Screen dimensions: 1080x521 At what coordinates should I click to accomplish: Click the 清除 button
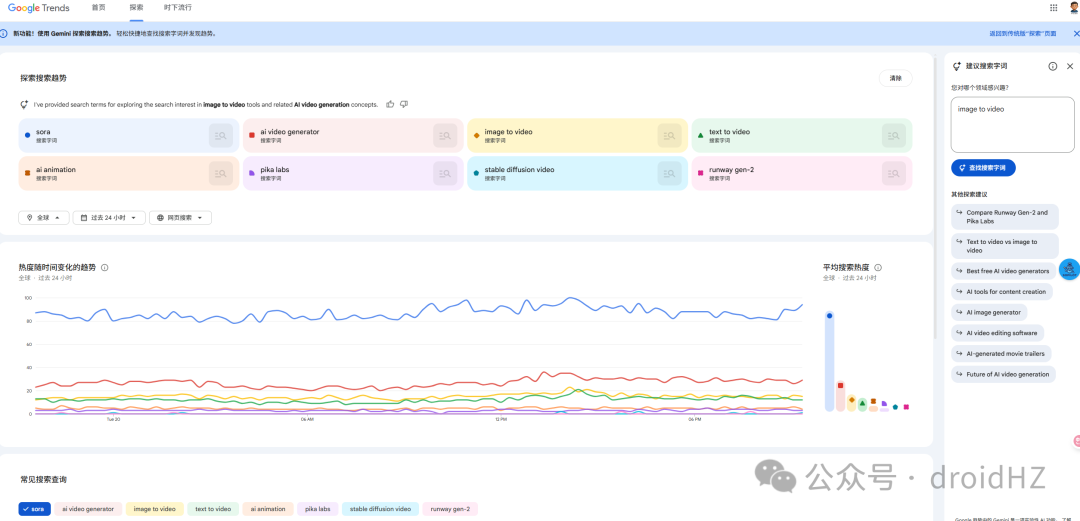895,78
